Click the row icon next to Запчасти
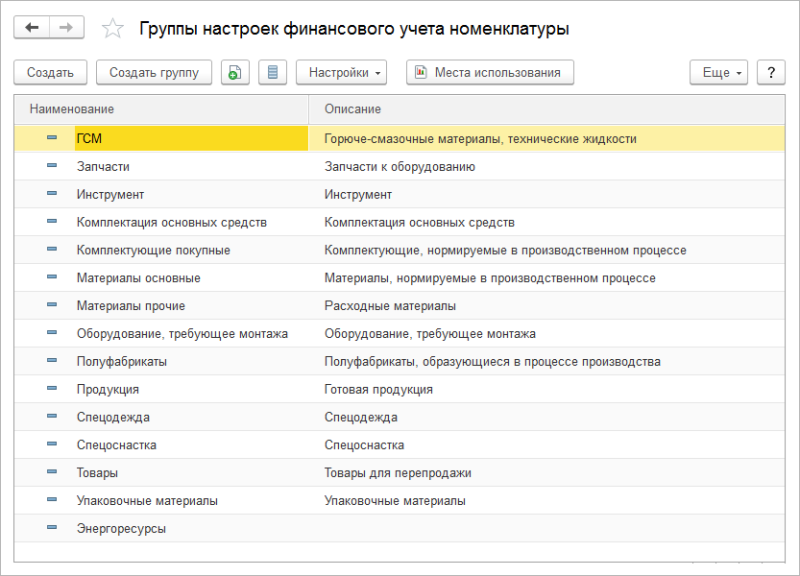 [52, 165]
